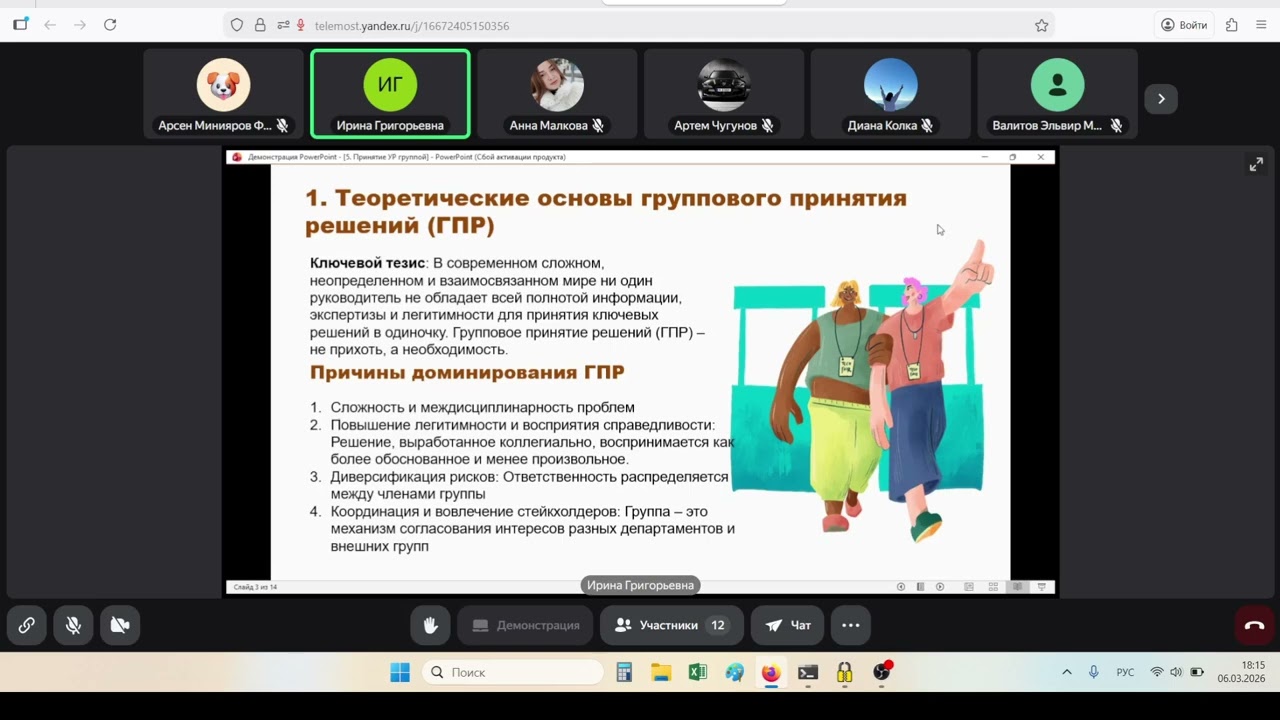Select Арсен Минияров participant tile
This screenshot has width=1280, height=720.
tap(223, 94)
